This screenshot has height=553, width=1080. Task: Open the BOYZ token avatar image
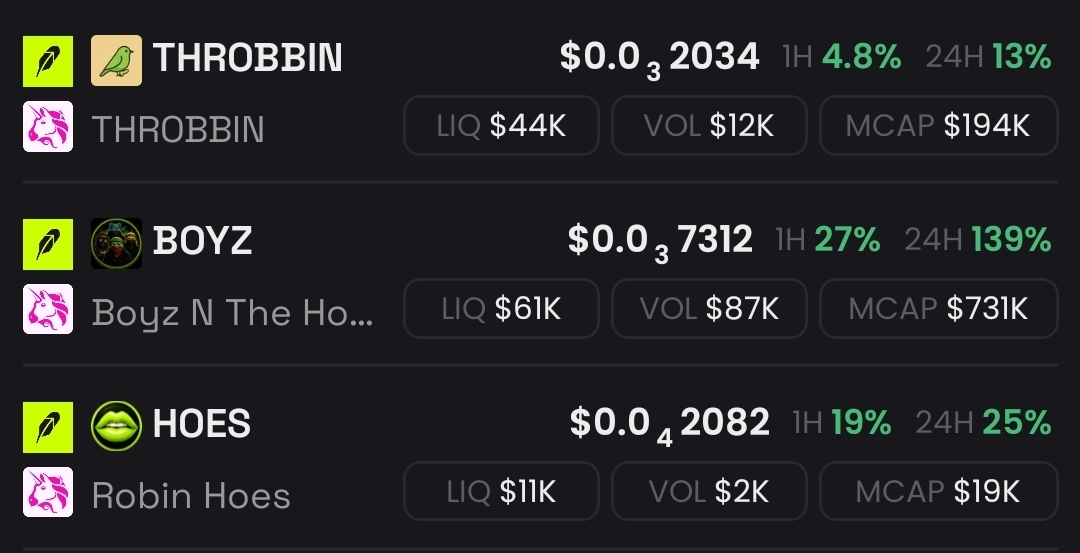point(116,243)
